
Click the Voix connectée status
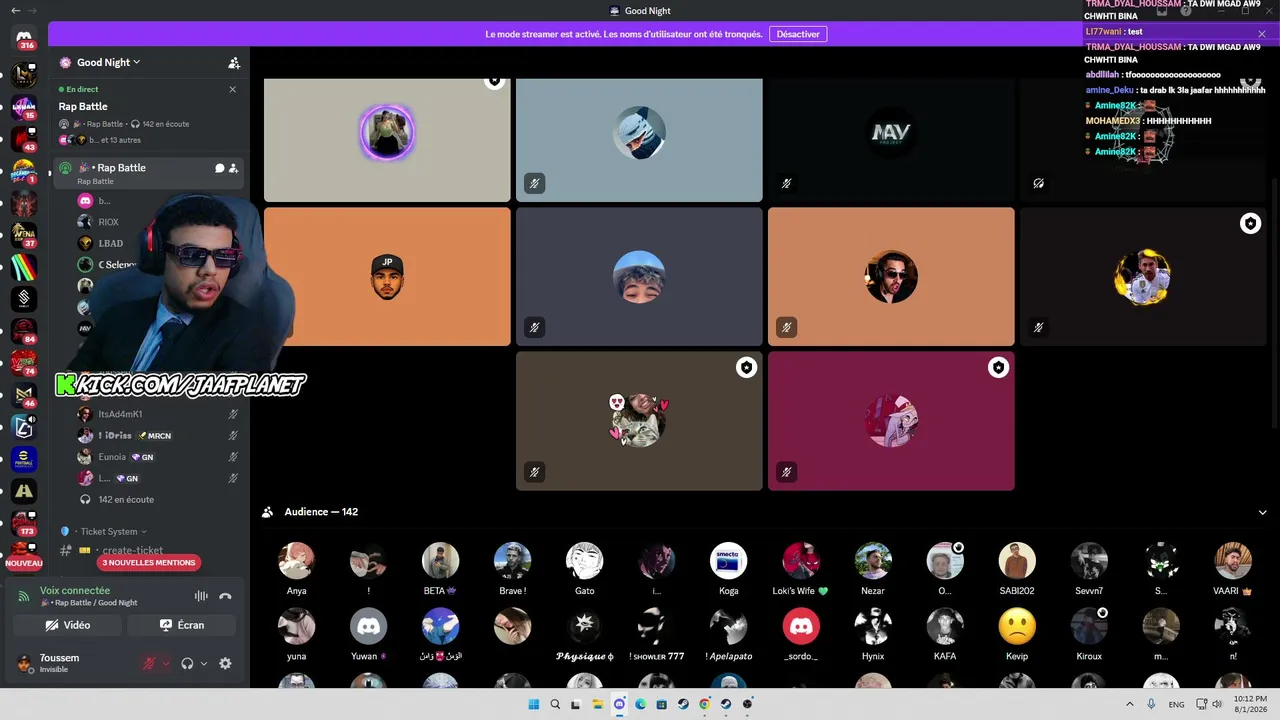coord(75,591)
